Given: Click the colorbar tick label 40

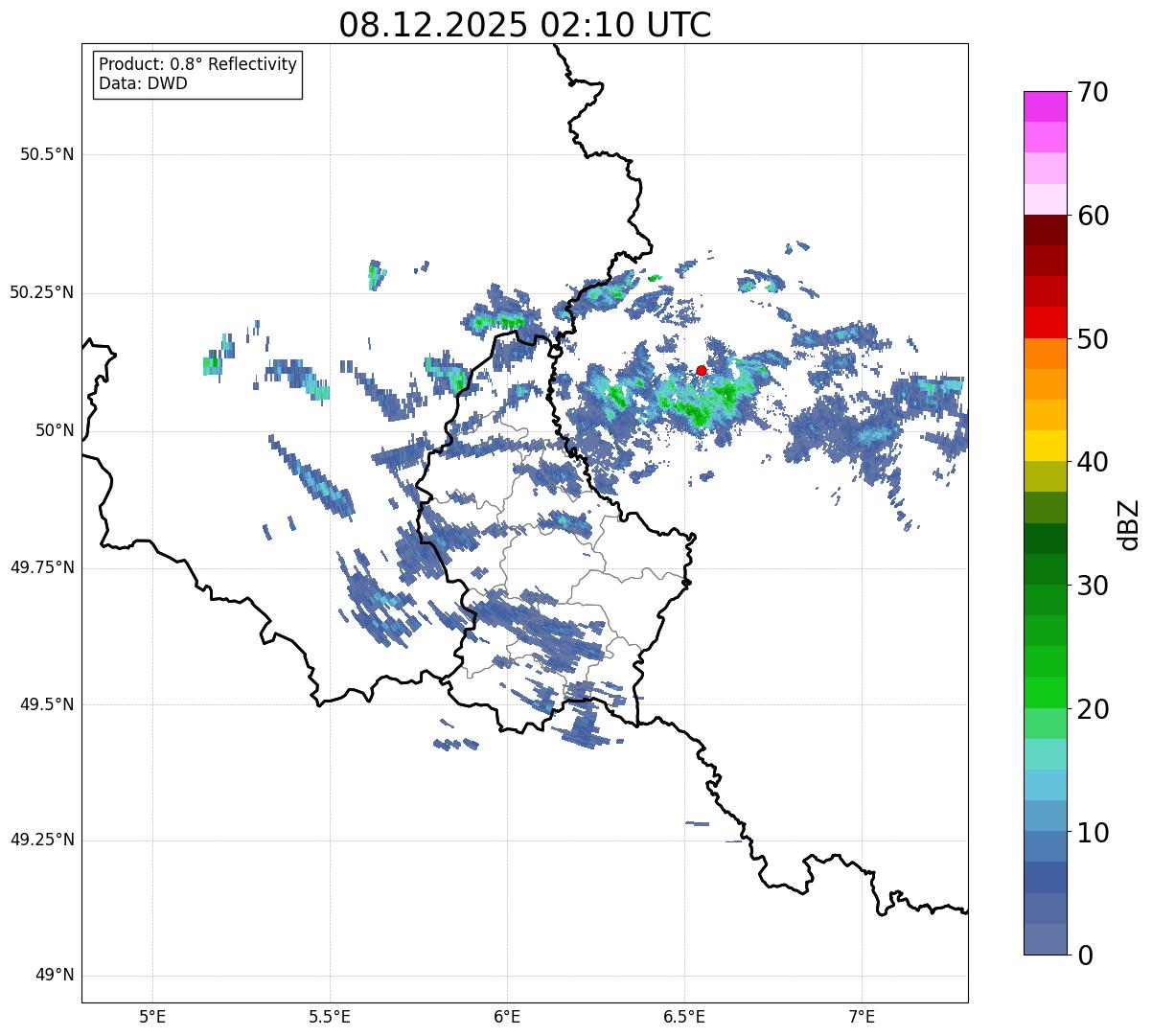Looking at the screenshot, I should [x=1094, y=462].
